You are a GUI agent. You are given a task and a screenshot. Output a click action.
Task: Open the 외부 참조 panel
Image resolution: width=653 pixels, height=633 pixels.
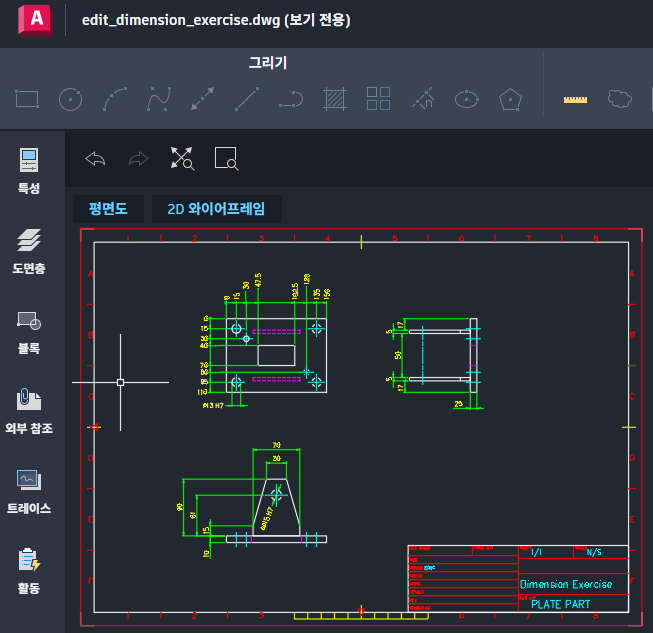(x=29, y=411)
